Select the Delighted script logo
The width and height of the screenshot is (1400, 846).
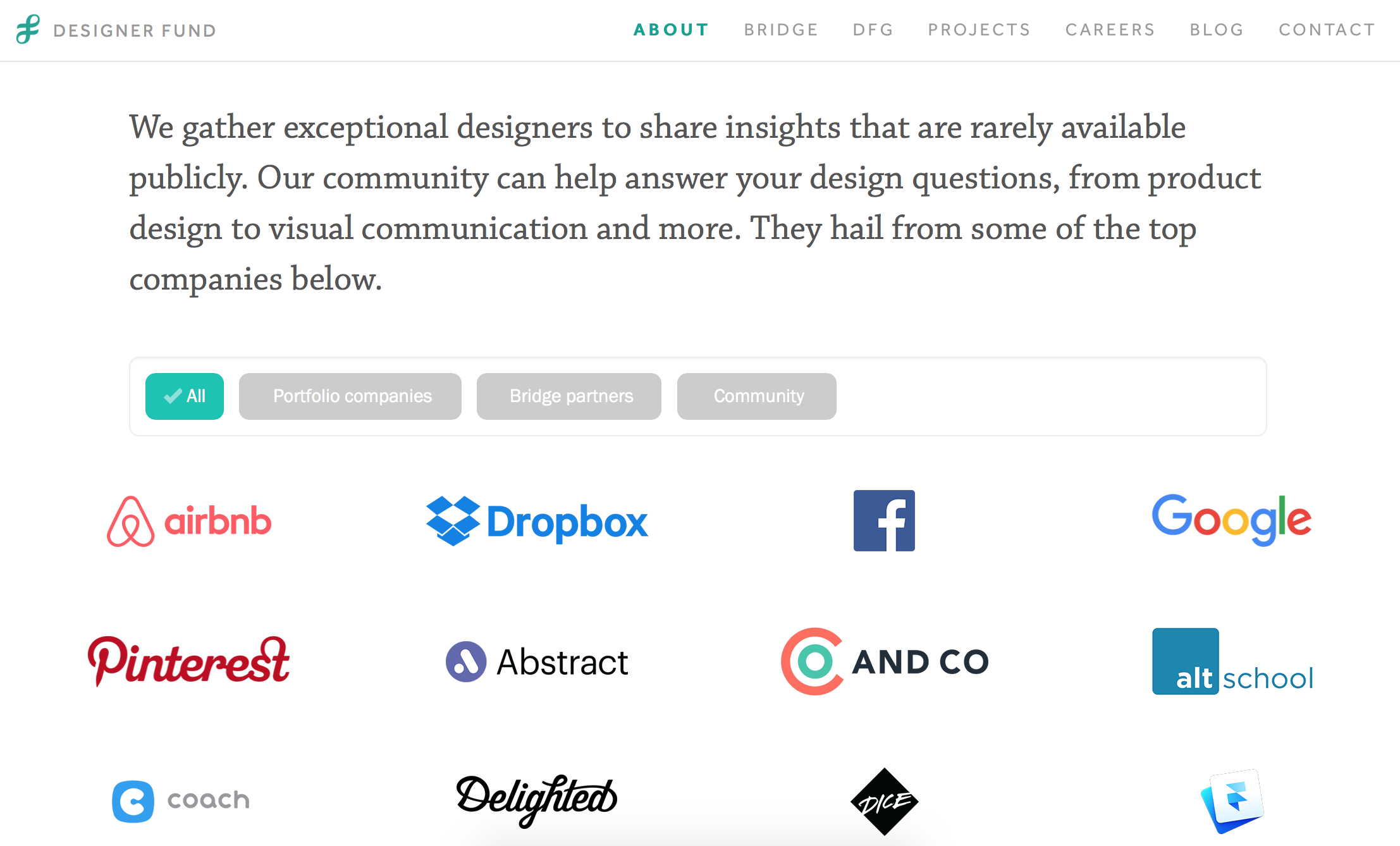(536, 799)
